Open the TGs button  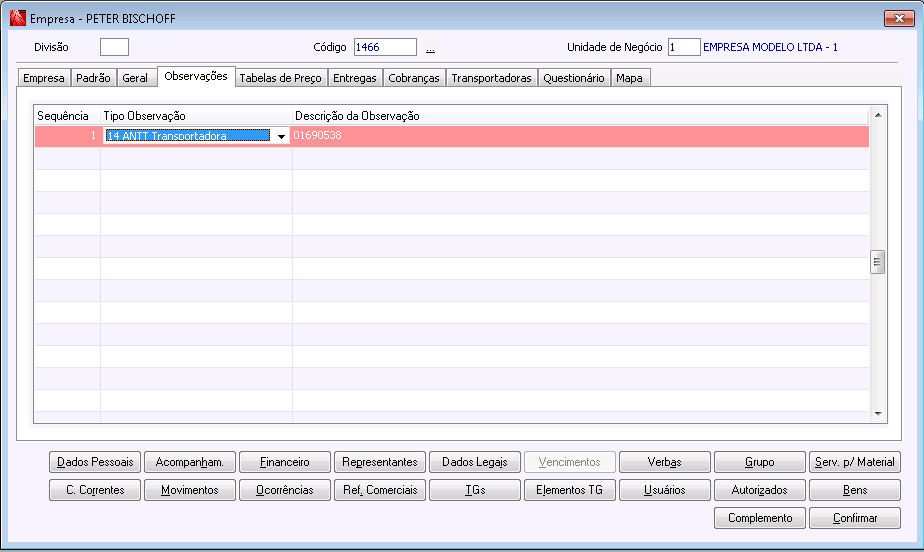[x=475, y=490]
